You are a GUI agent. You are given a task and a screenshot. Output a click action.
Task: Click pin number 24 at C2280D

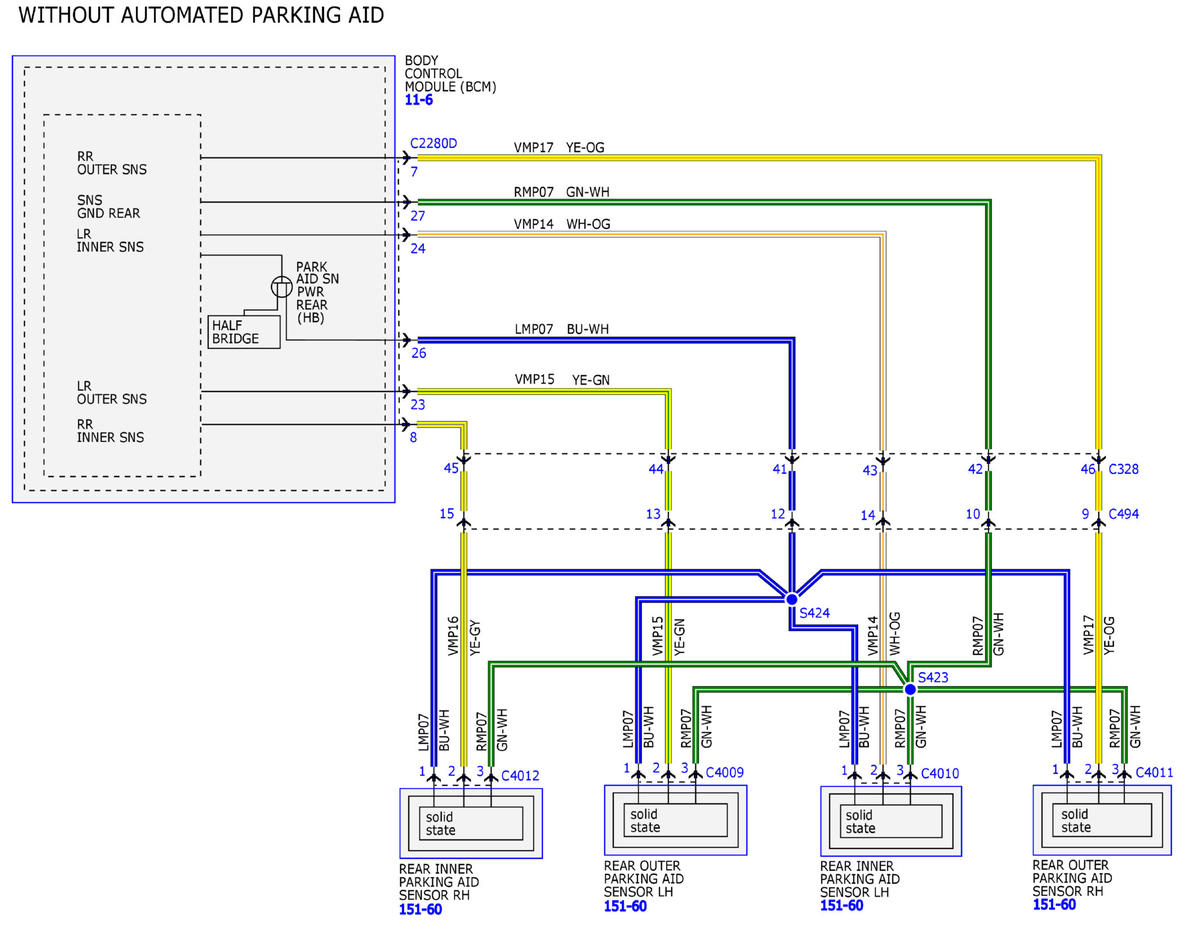417,249
